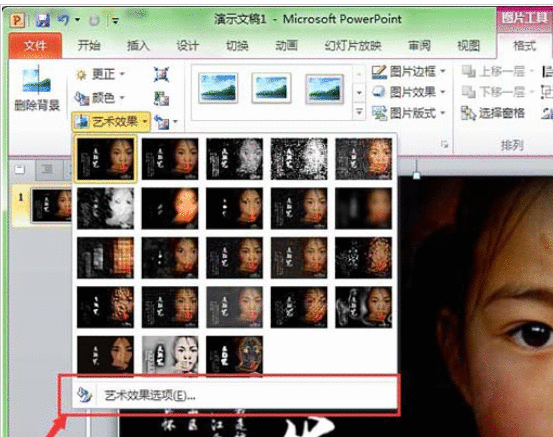Apply fourth row first artistic effect
This screenshot has height=437, width=553.
[x=105, y=307]
